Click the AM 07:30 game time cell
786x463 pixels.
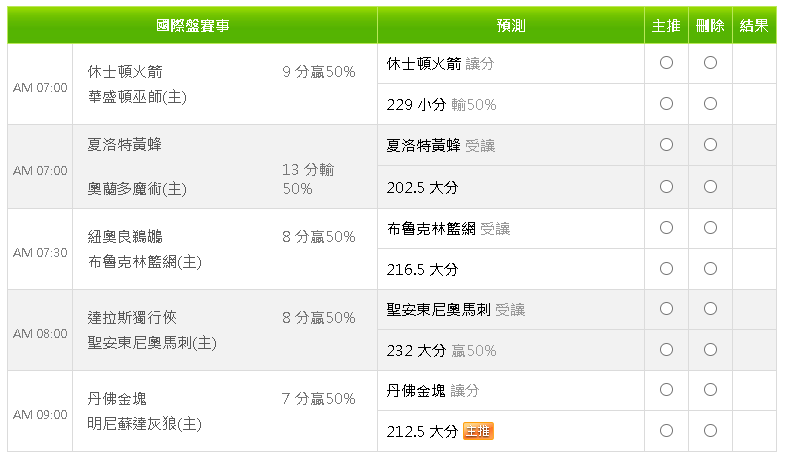[40, 252]
